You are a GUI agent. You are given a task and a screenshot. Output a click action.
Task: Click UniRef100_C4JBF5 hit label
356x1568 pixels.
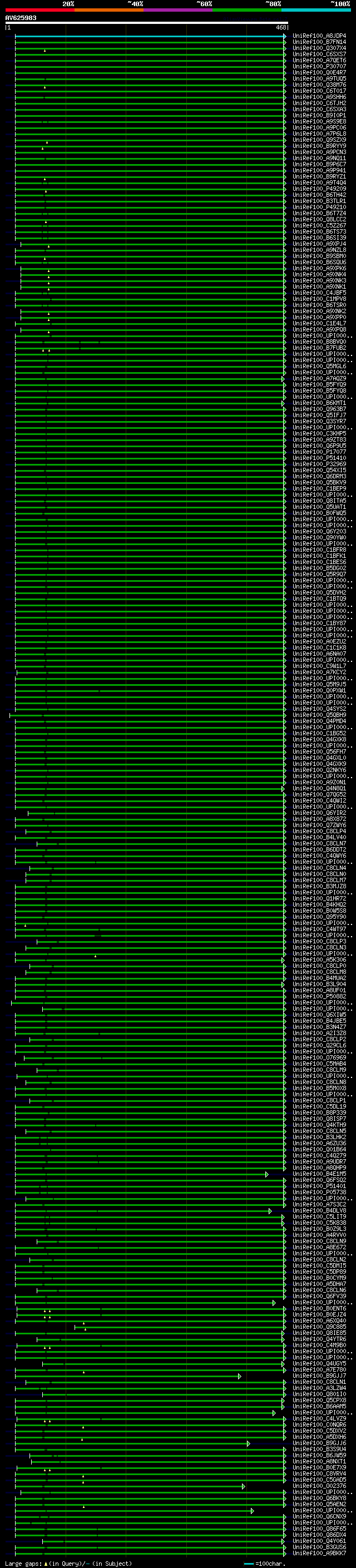tap(319, 293)
